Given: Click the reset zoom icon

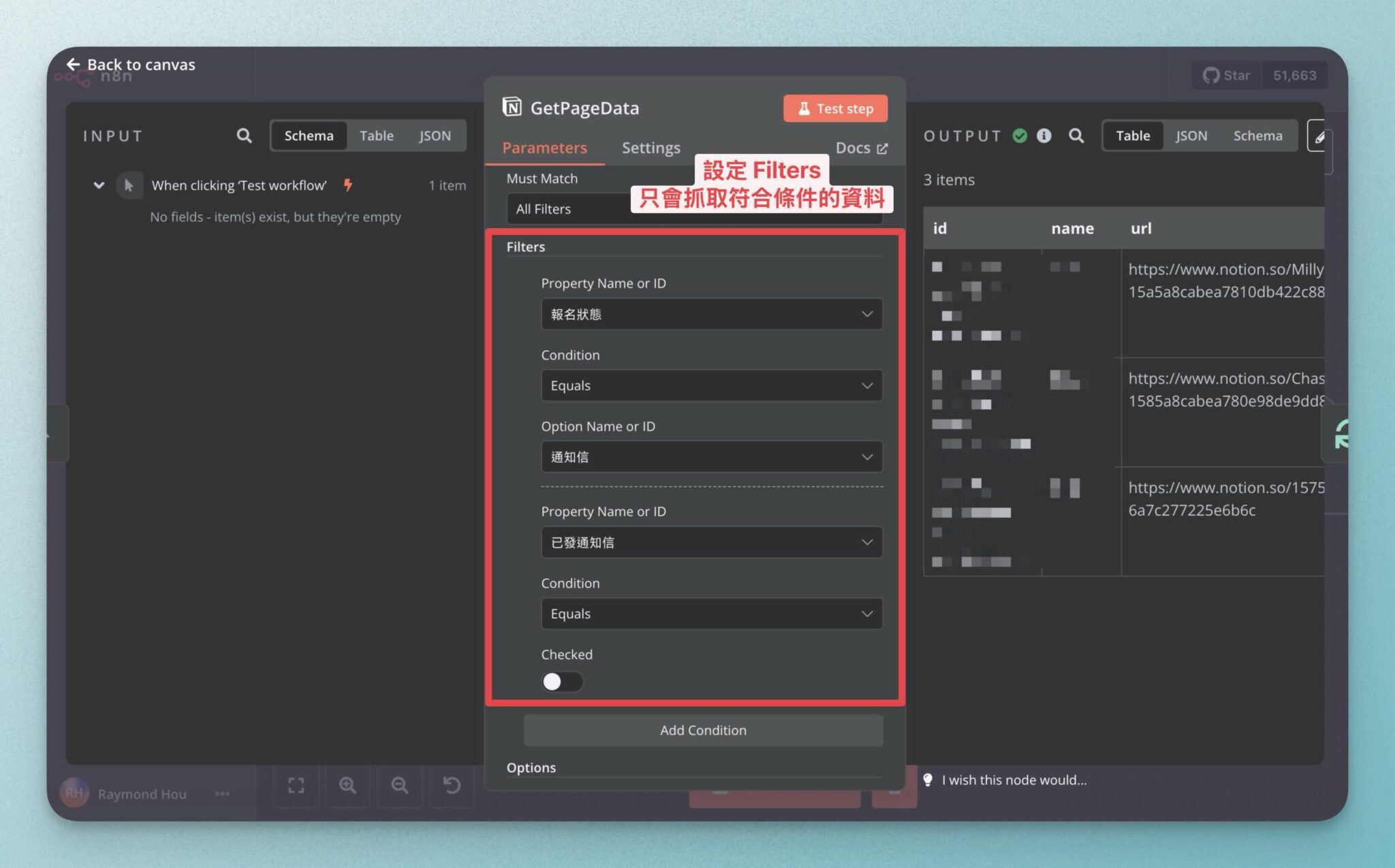Looking at the screenshot, I should [452, 786].
